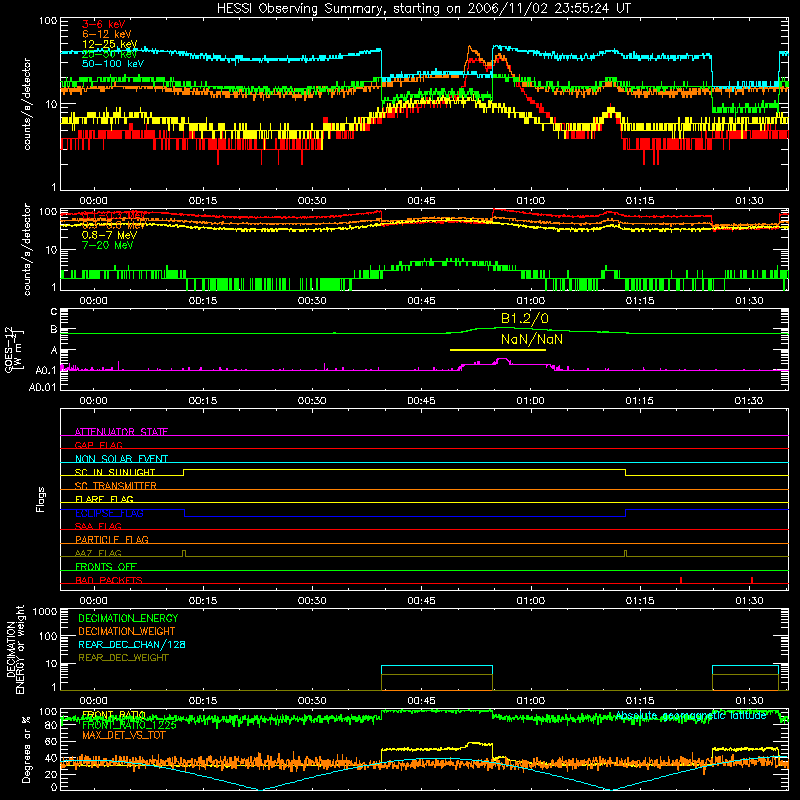Click the FRONTS_OFF flag label
800x800 pixels.
[106, 566]
